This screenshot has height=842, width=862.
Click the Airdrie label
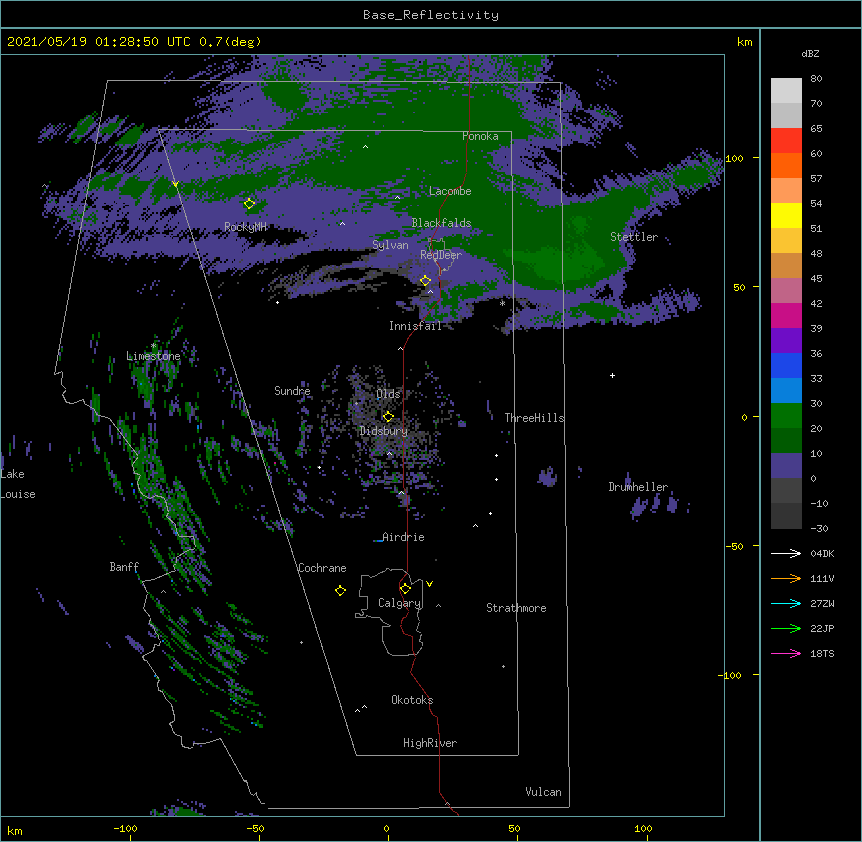click(404, 537)
